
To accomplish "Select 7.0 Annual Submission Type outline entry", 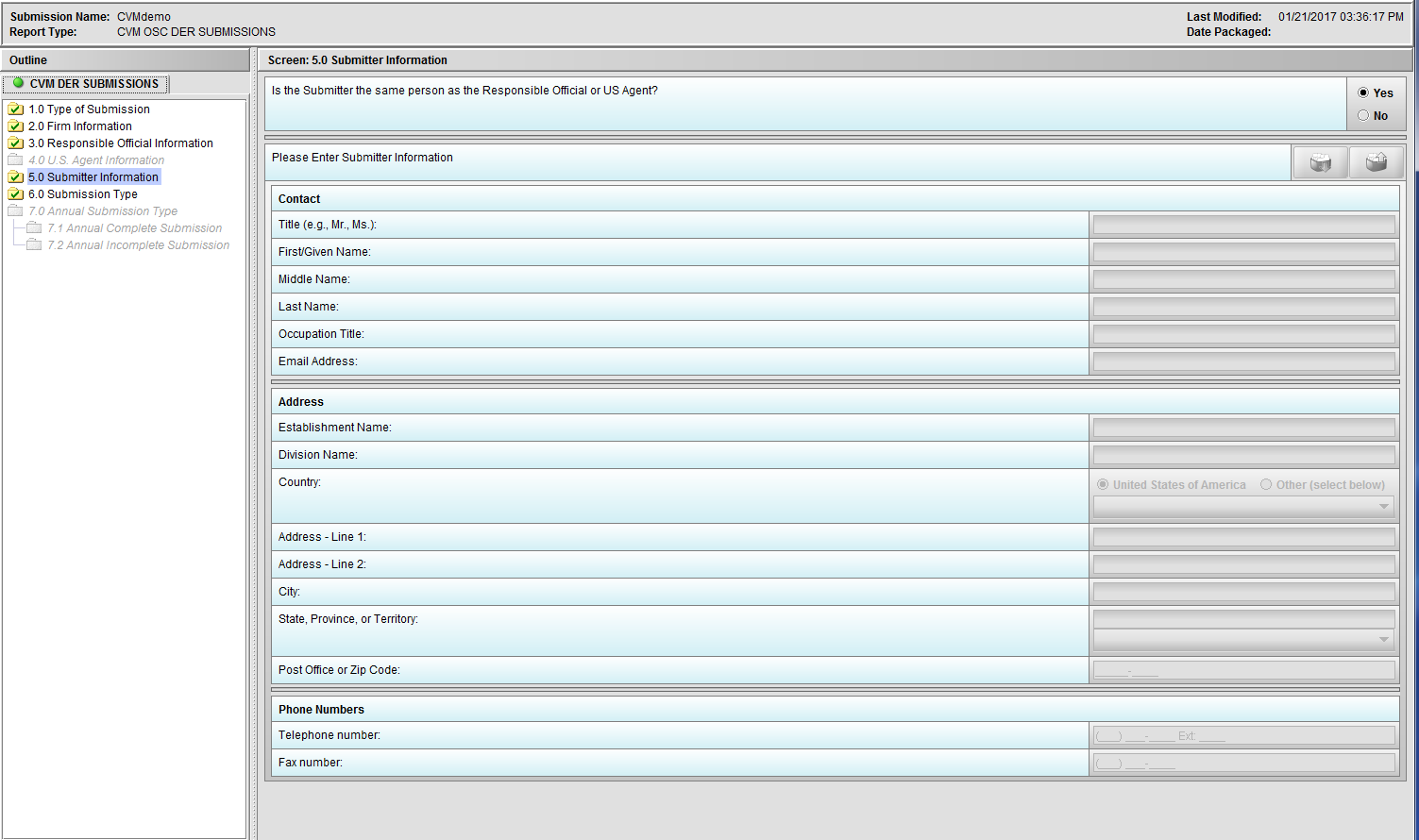I will coord(103,211).
